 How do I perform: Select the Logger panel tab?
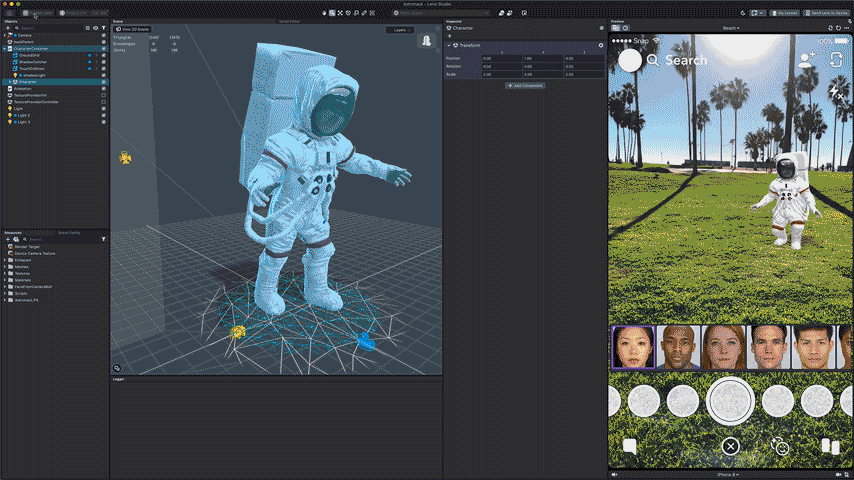pyautogui.click(x=118, y=379)
